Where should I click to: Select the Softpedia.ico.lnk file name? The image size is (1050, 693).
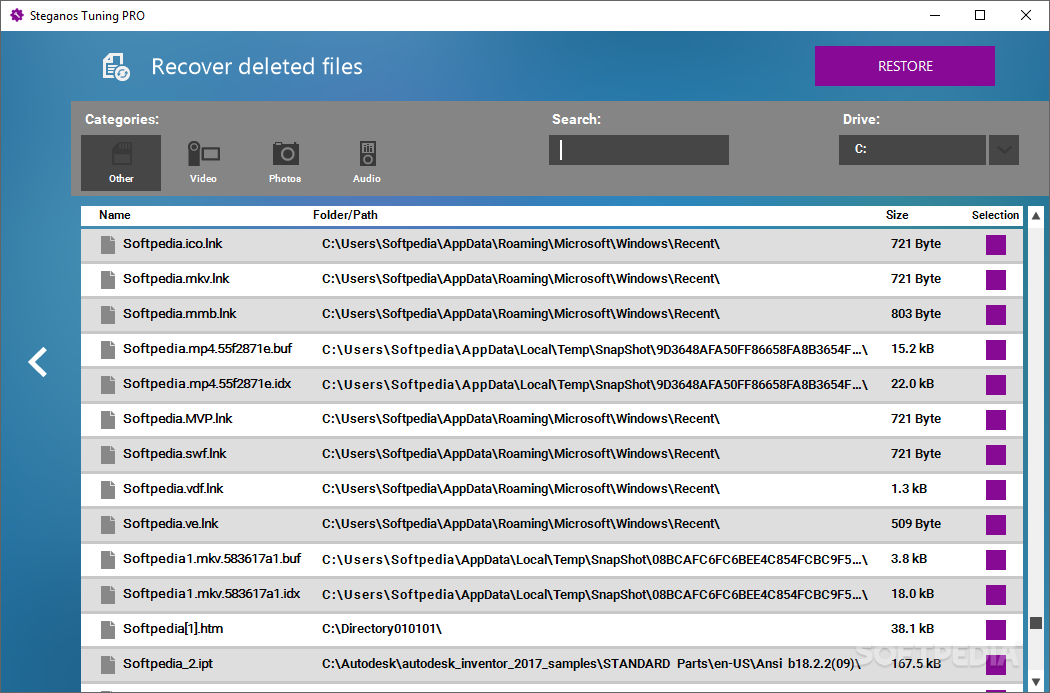pos(172,244)
